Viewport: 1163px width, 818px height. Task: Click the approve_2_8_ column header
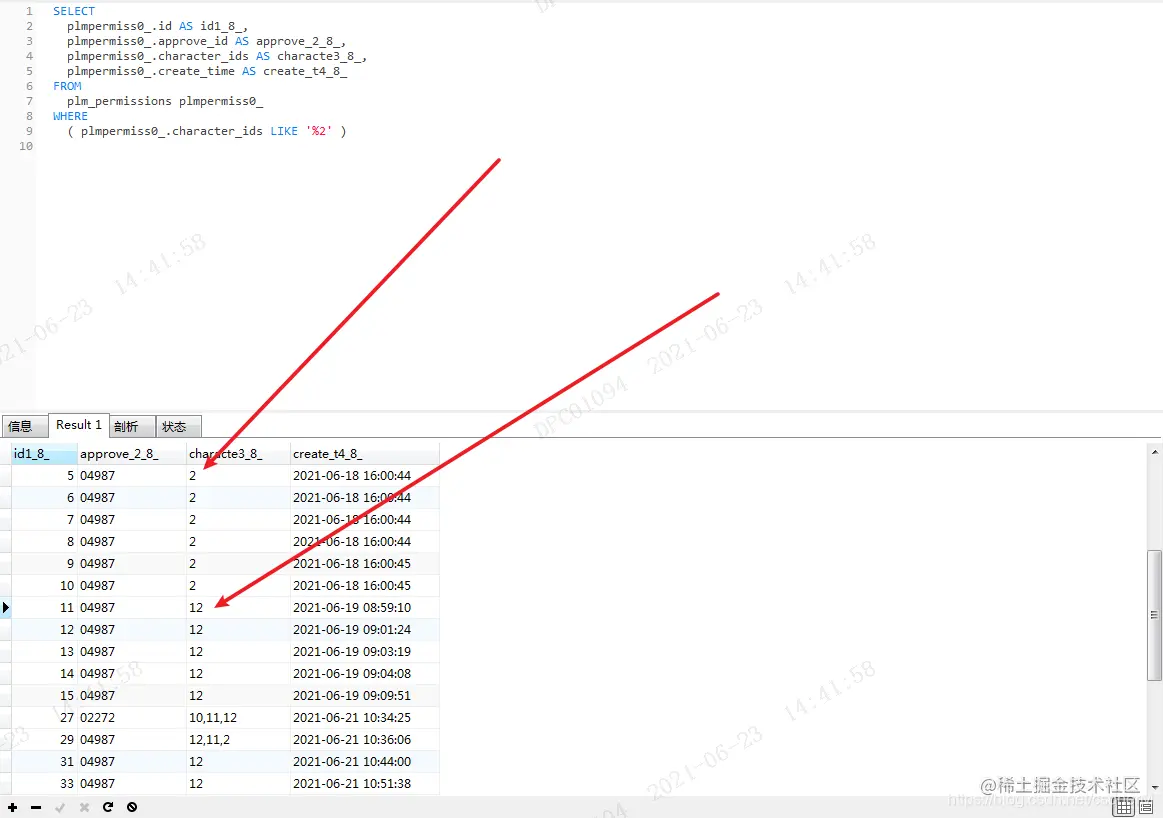(x=132, y=454)
